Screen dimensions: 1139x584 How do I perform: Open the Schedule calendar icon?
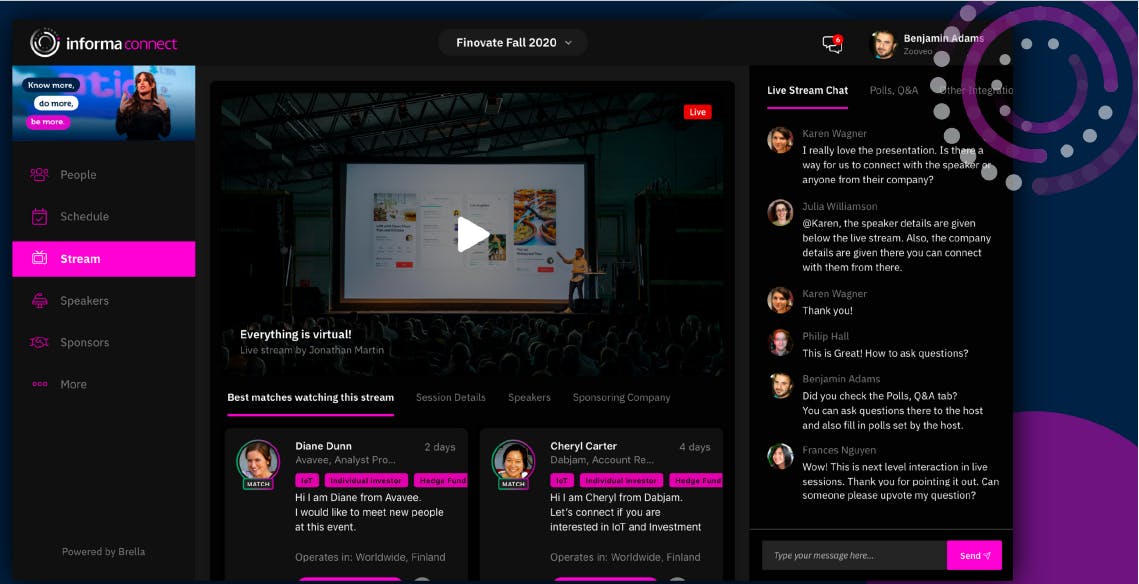(x=40, y=216)
